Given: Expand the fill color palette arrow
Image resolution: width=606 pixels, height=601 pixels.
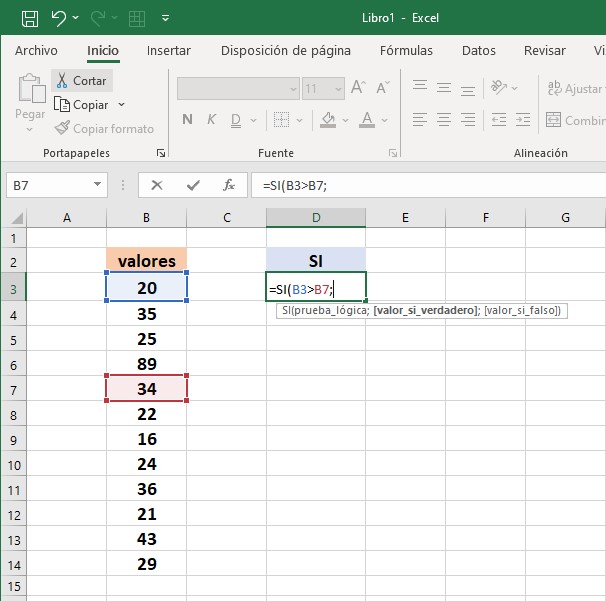Looking at the screenshot, I should [346, 120].
